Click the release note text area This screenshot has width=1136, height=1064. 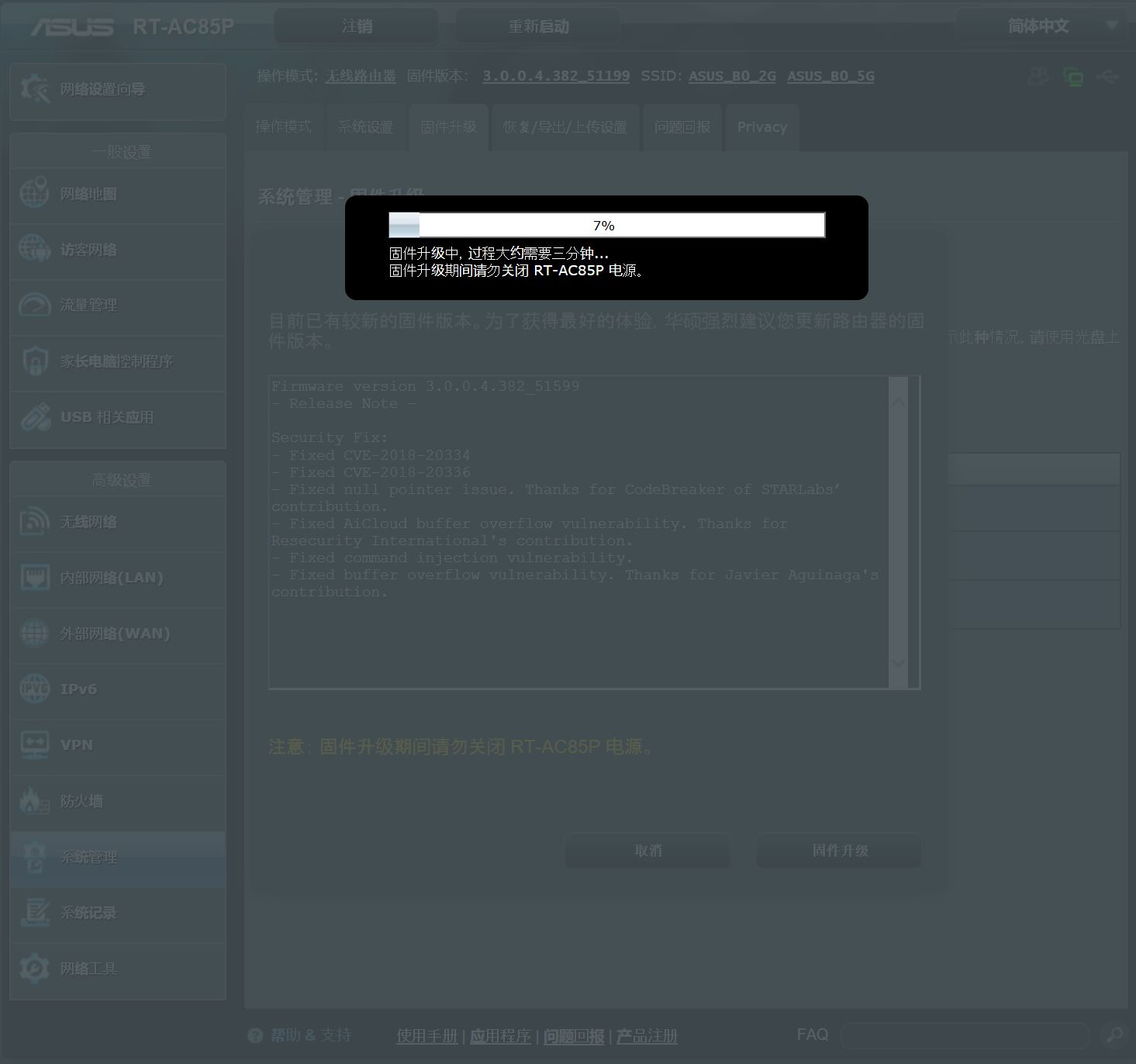(594, 532)
